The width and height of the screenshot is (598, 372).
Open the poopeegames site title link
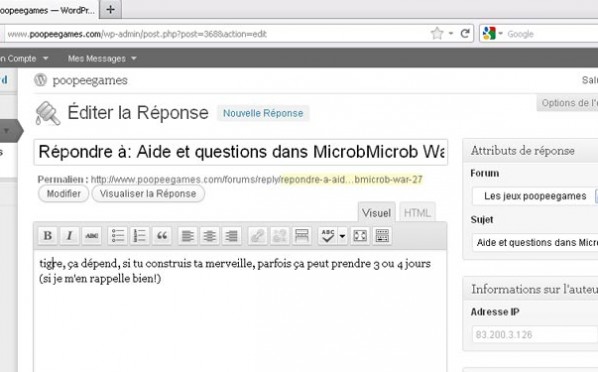[x=90, y=81]
